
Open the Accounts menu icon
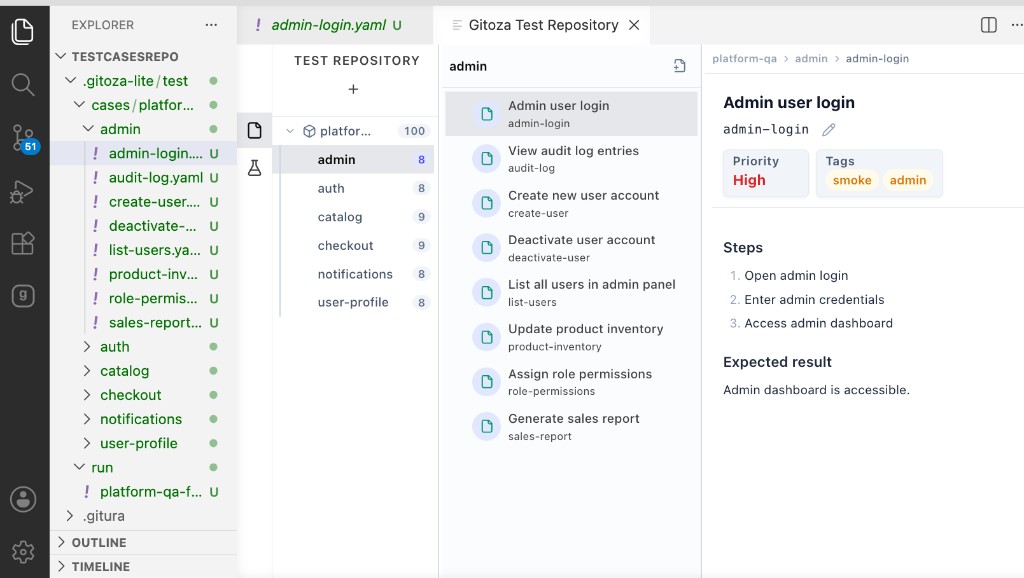tap(23, 500)
